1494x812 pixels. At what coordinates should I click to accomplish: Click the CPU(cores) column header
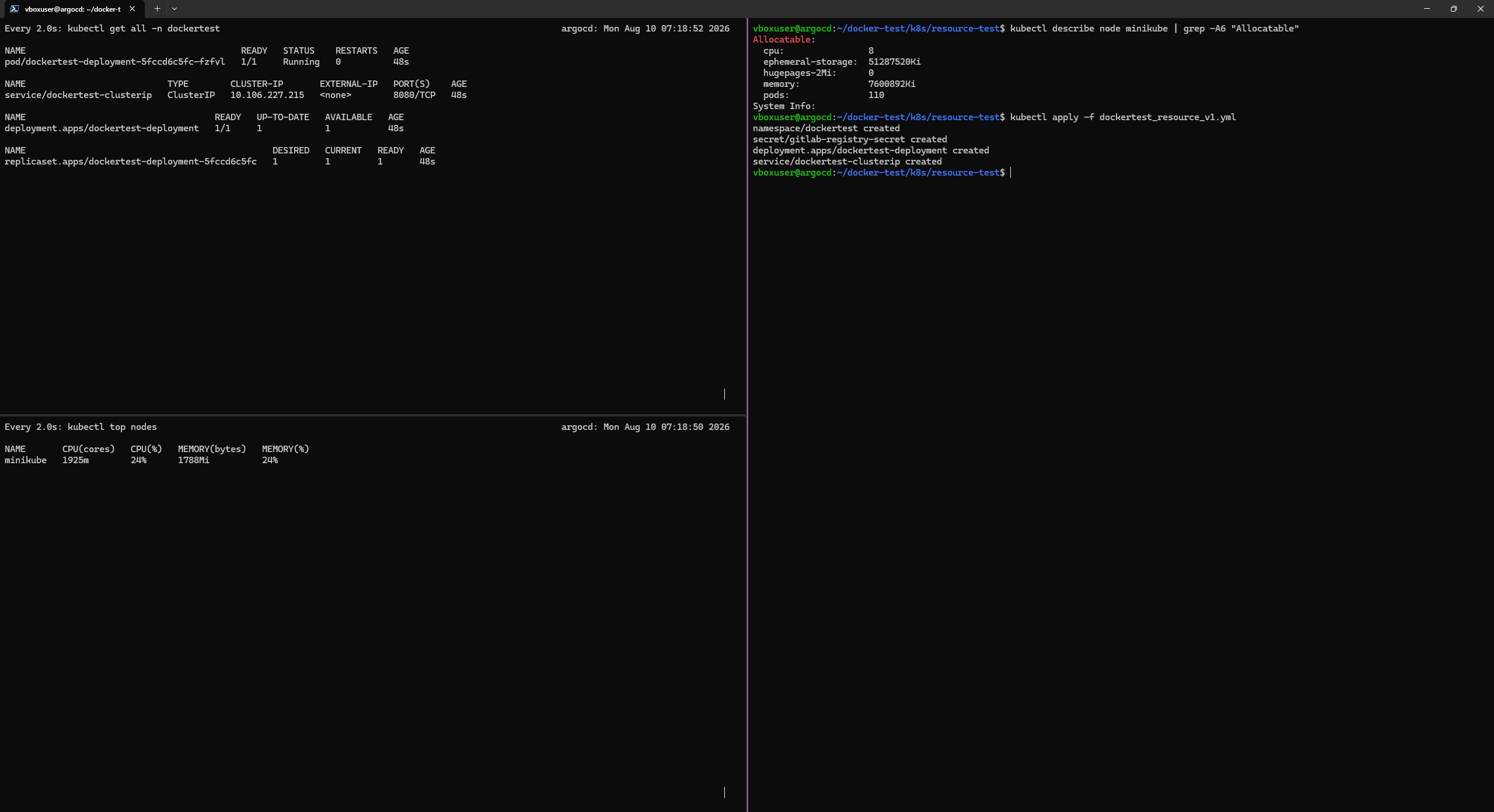click(89, 449)
